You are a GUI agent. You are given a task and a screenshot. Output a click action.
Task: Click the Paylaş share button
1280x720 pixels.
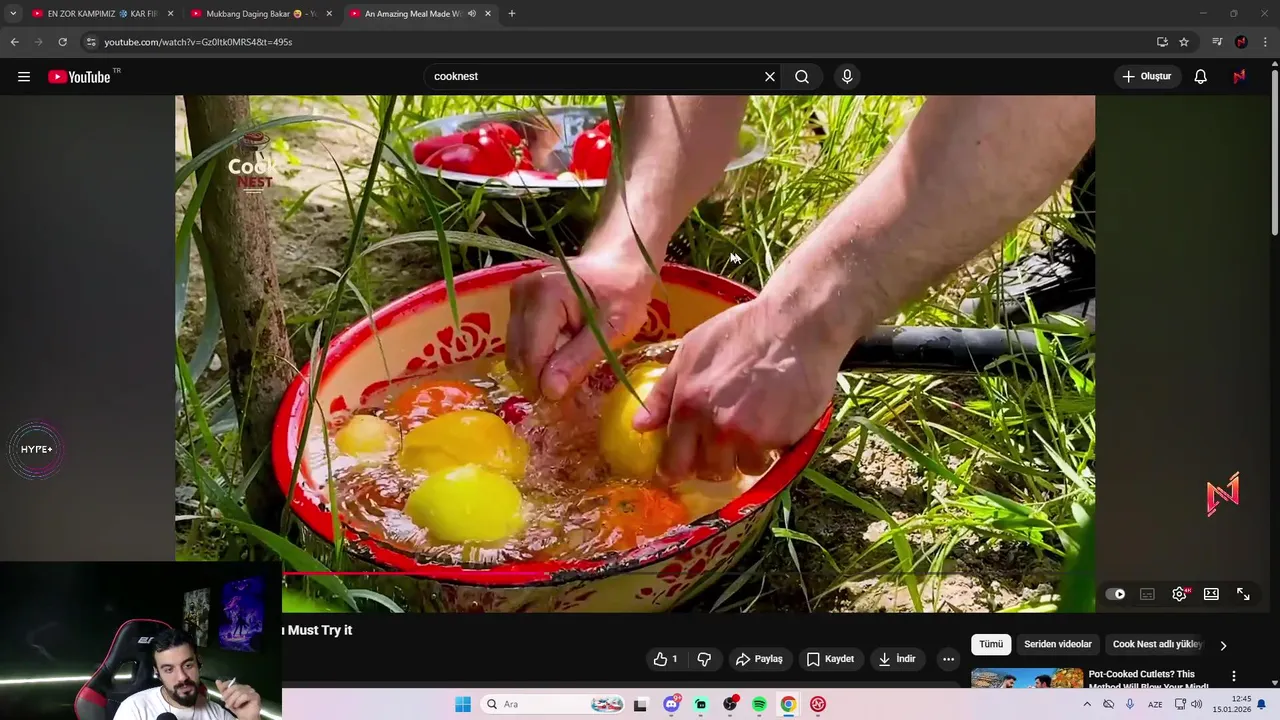(759, 659)
